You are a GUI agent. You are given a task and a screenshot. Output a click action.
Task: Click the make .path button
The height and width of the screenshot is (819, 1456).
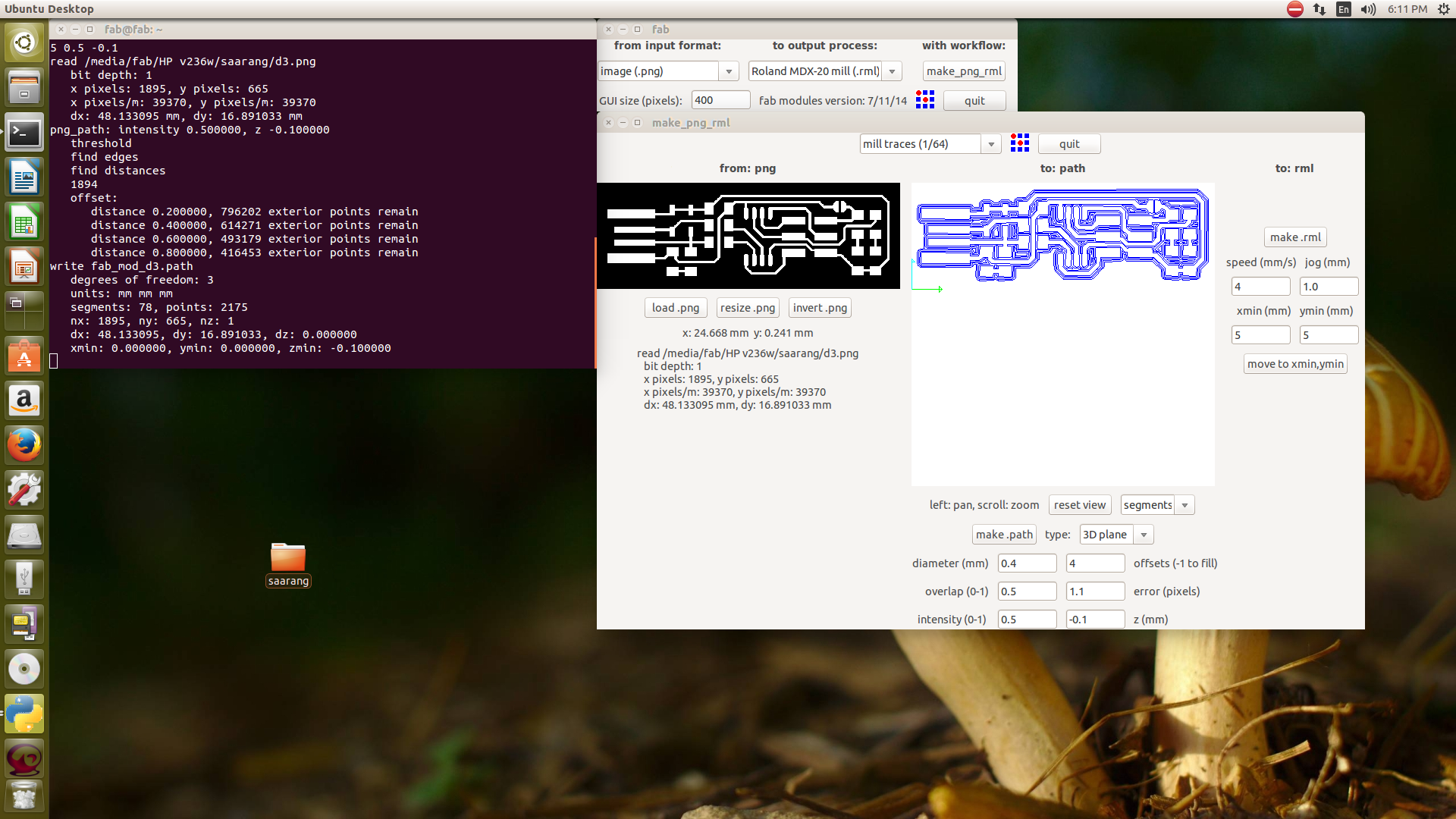(1004, 535)
